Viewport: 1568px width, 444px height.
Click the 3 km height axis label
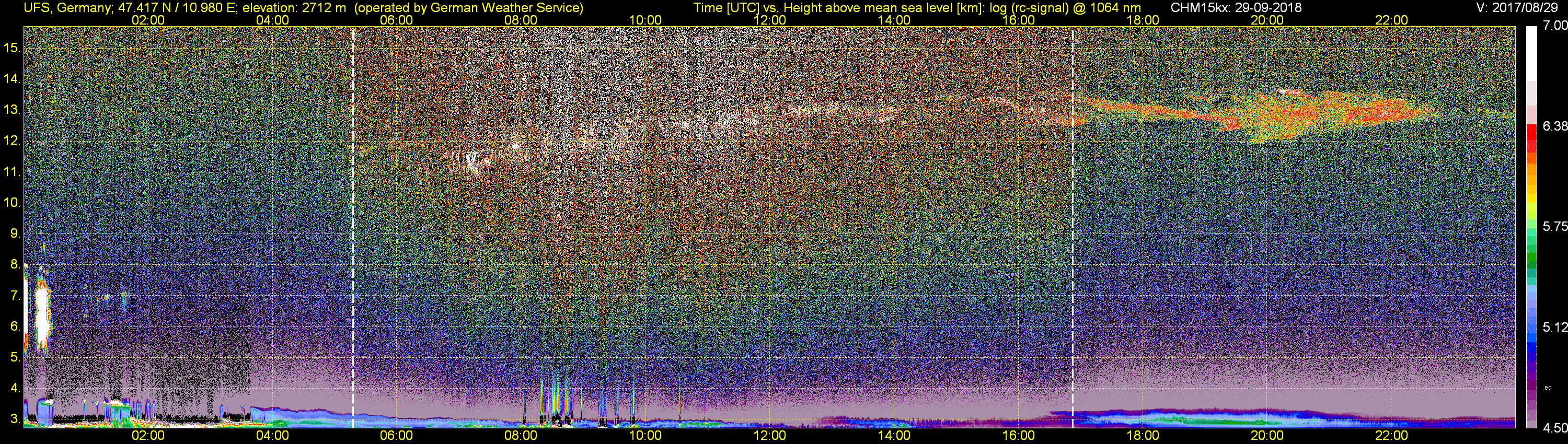coord(15,419)
